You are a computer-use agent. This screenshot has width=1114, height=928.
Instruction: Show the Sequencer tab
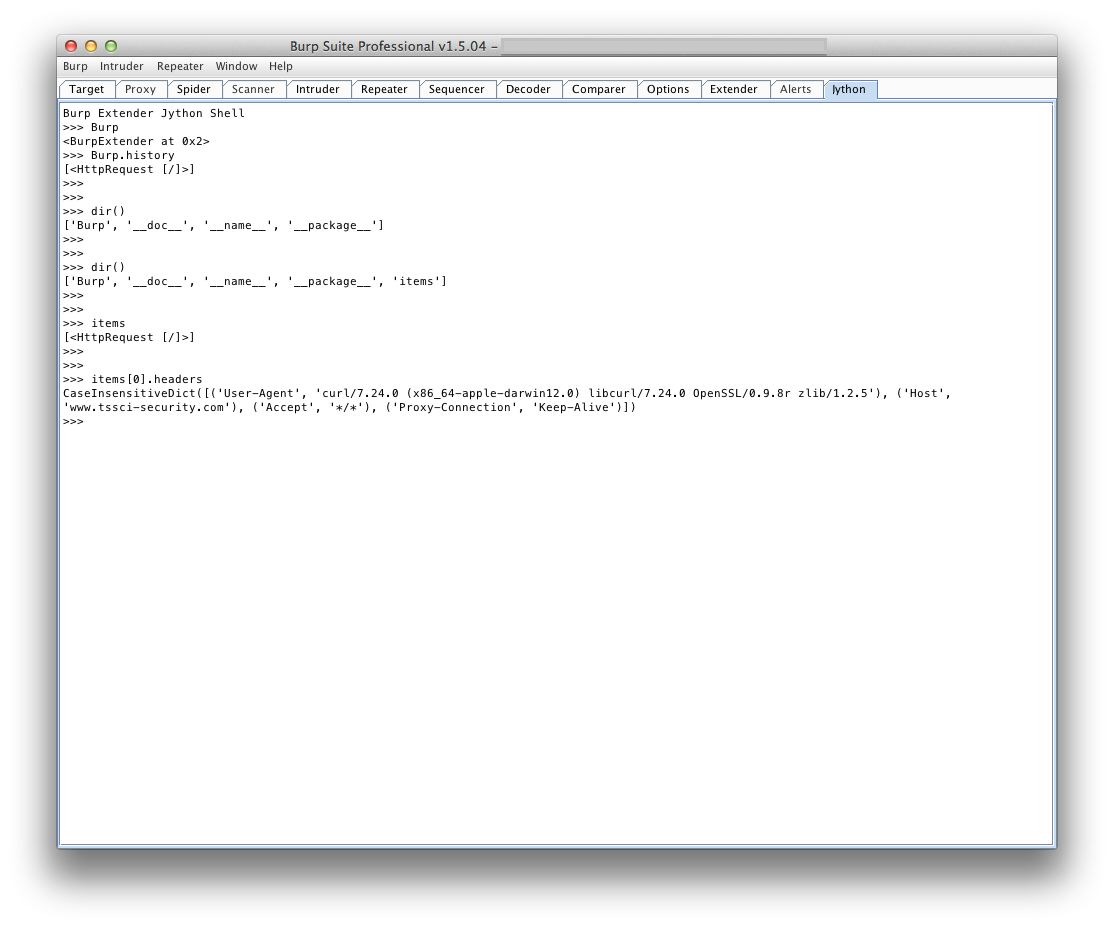point(457,89)
